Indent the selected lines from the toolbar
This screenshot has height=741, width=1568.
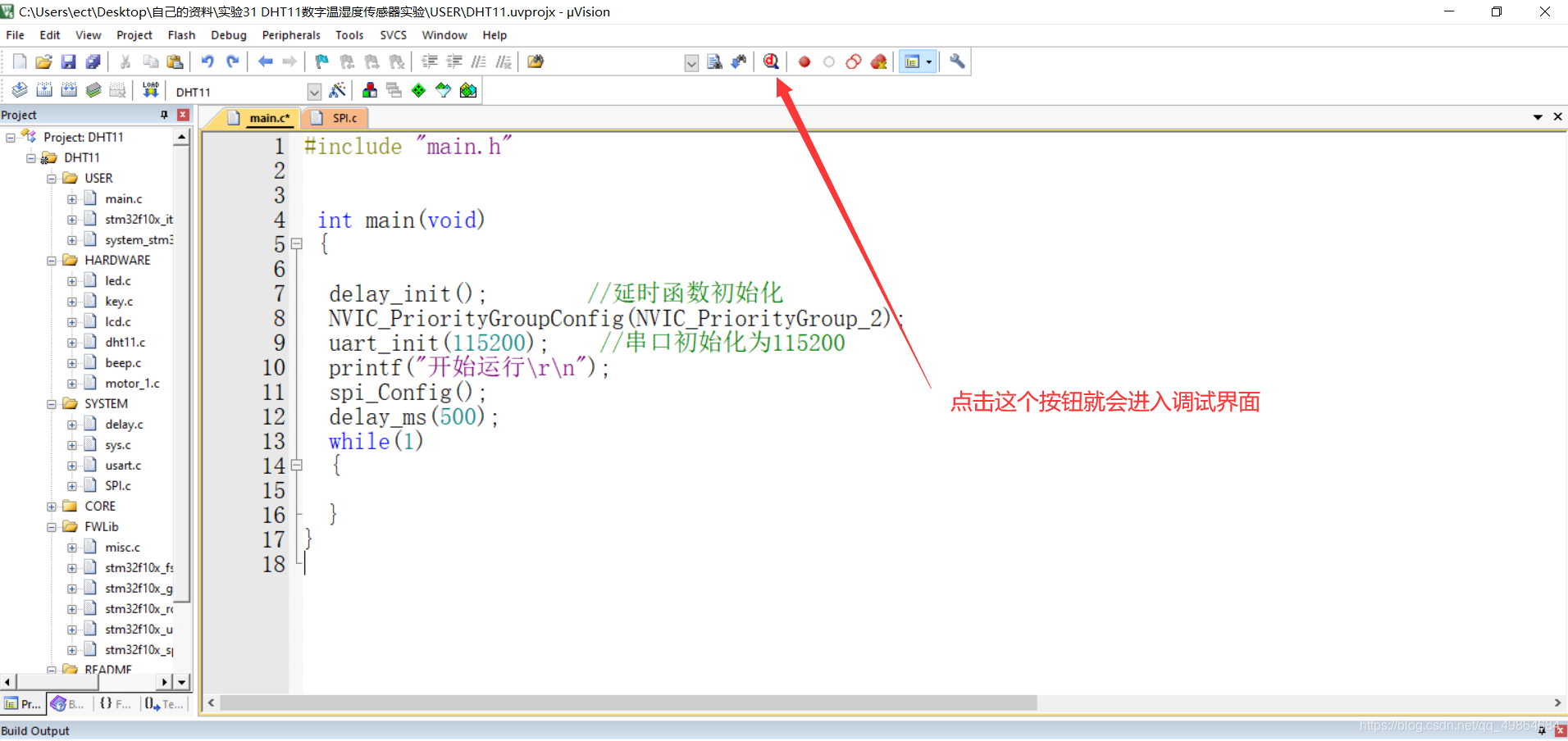[430, 61]
